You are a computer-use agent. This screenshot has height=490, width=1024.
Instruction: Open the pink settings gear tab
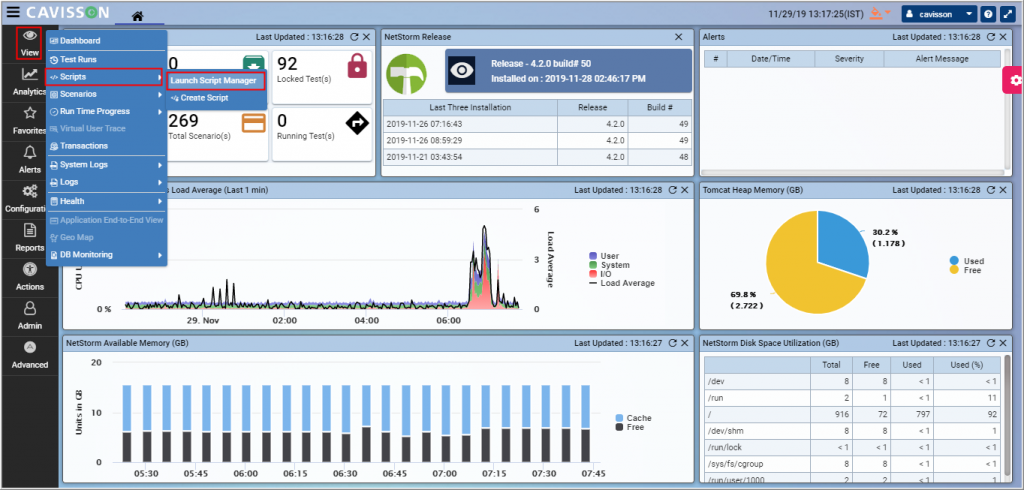(1014, 80)
